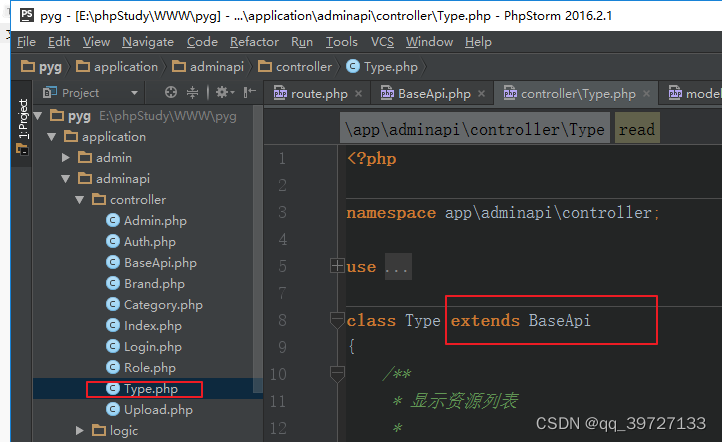Collapse the controller folder in tree
Viewport: 722px width, 442px height.
click(80, 200)
